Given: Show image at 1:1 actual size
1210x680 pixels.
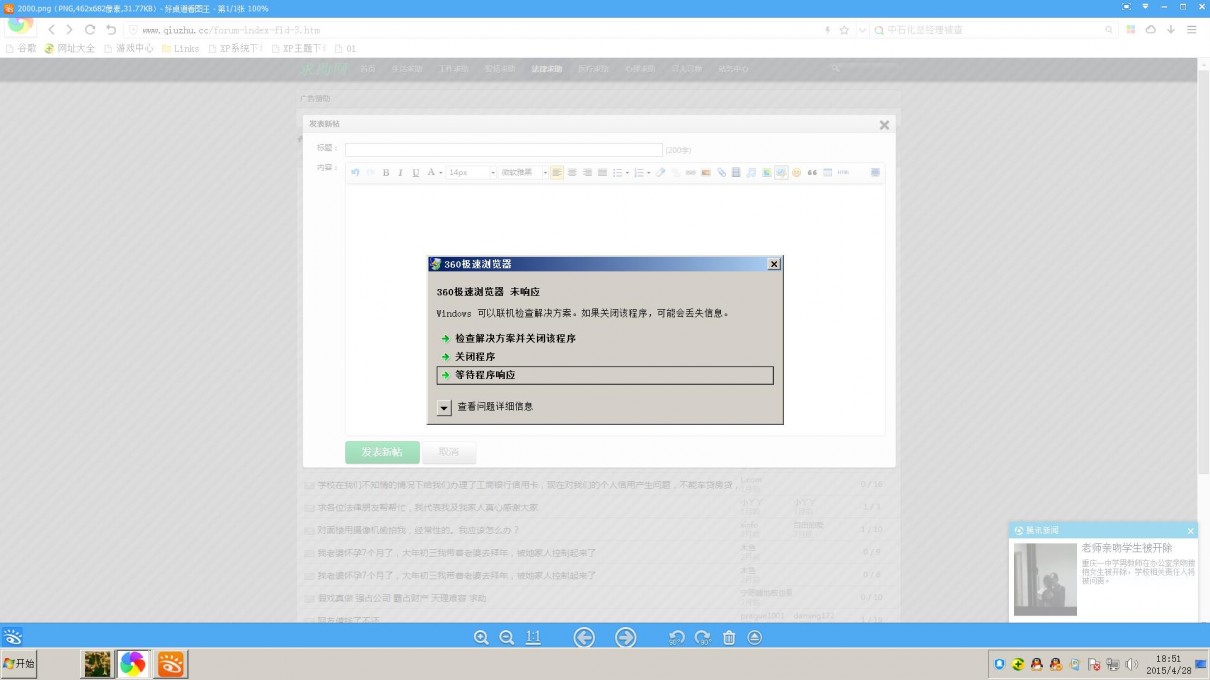Looking at the screenshot, I should [533, 638].
